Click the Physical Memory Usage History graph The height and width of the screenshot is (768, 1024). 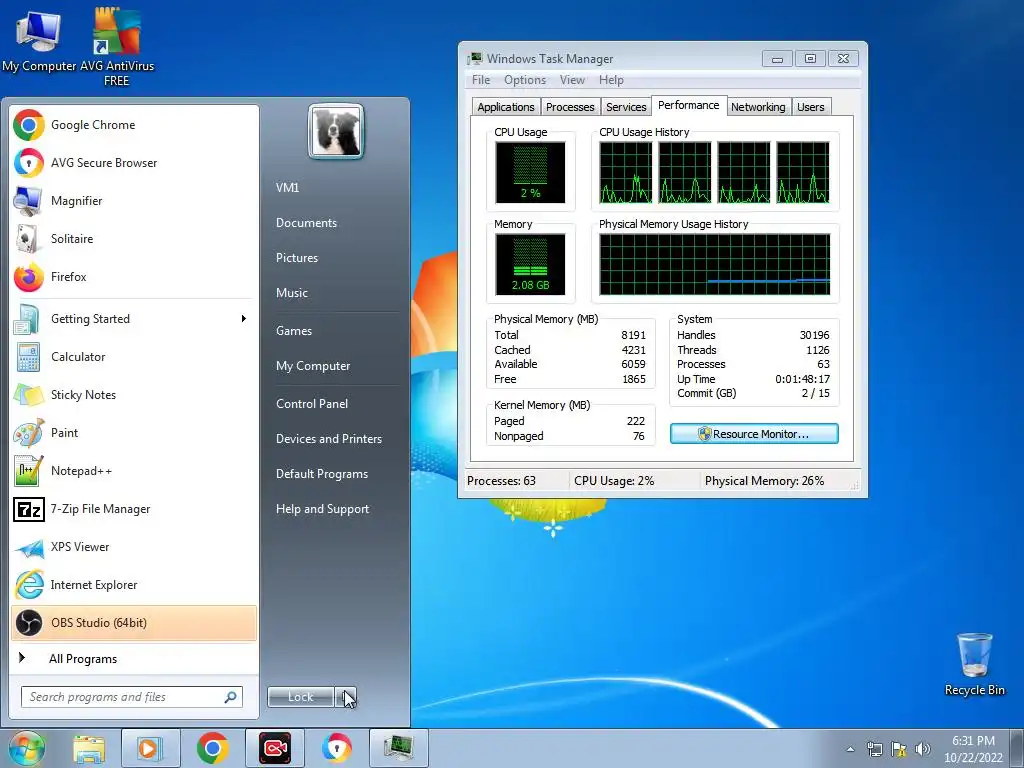pos(715,264)
